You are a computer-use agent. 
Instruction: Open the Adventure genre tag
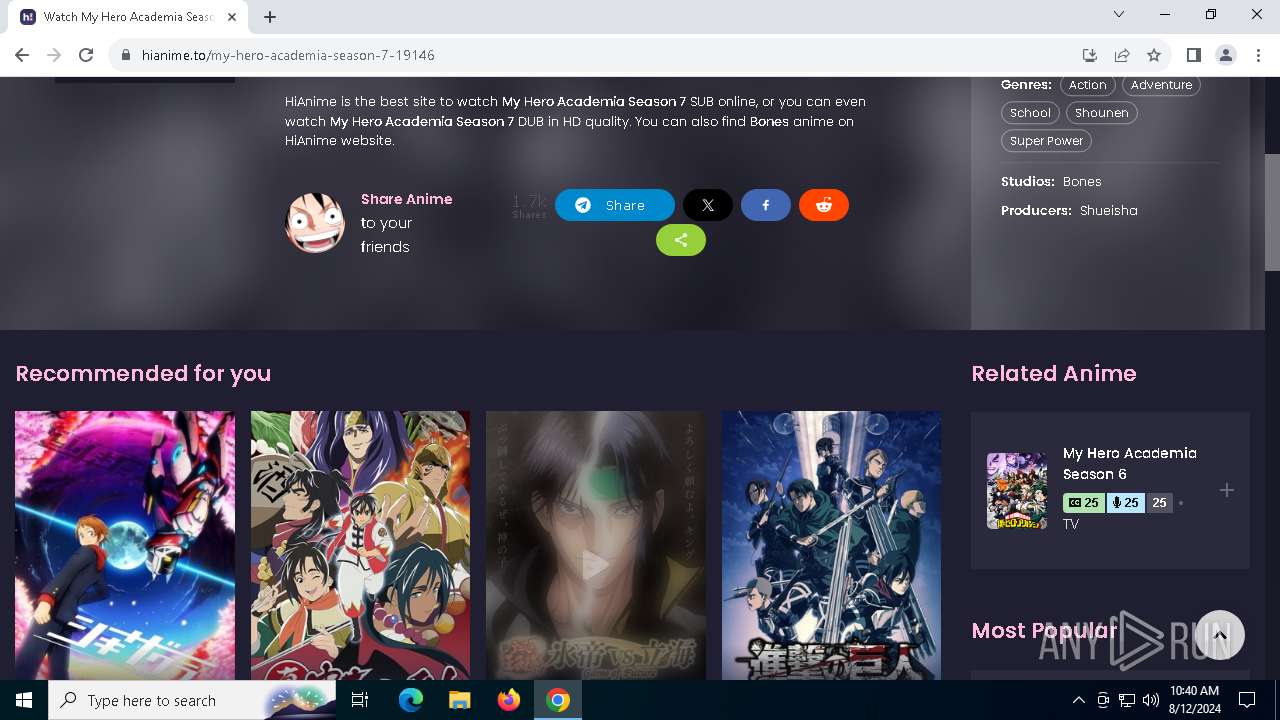tap(1161, 85)
